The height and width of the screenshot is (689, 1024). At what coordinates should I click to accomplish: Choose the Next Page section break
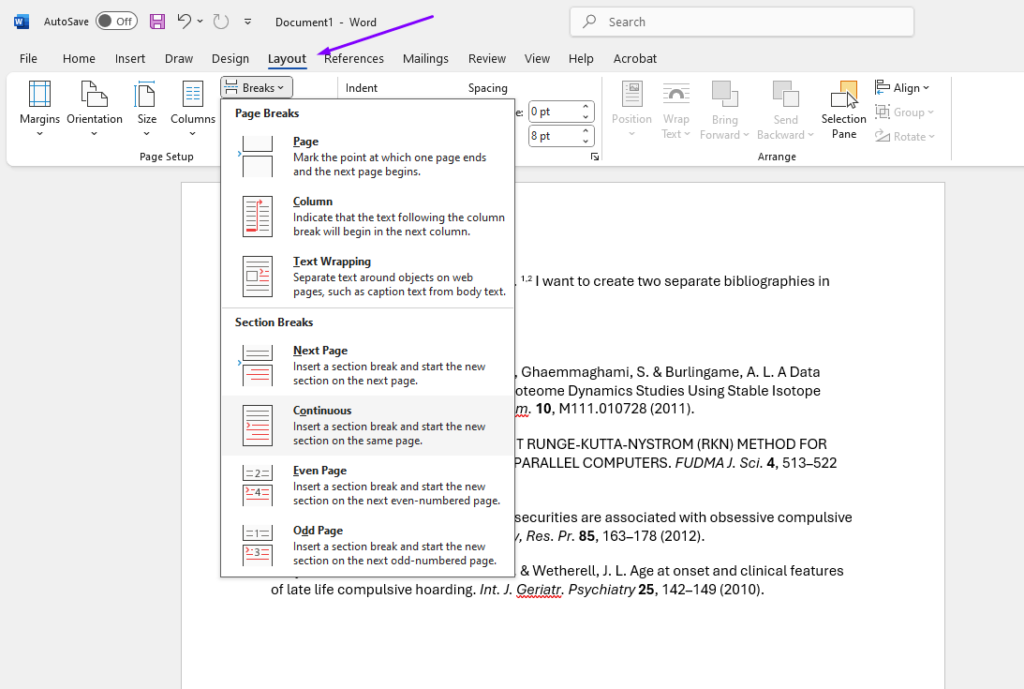[x=366, y=365]
